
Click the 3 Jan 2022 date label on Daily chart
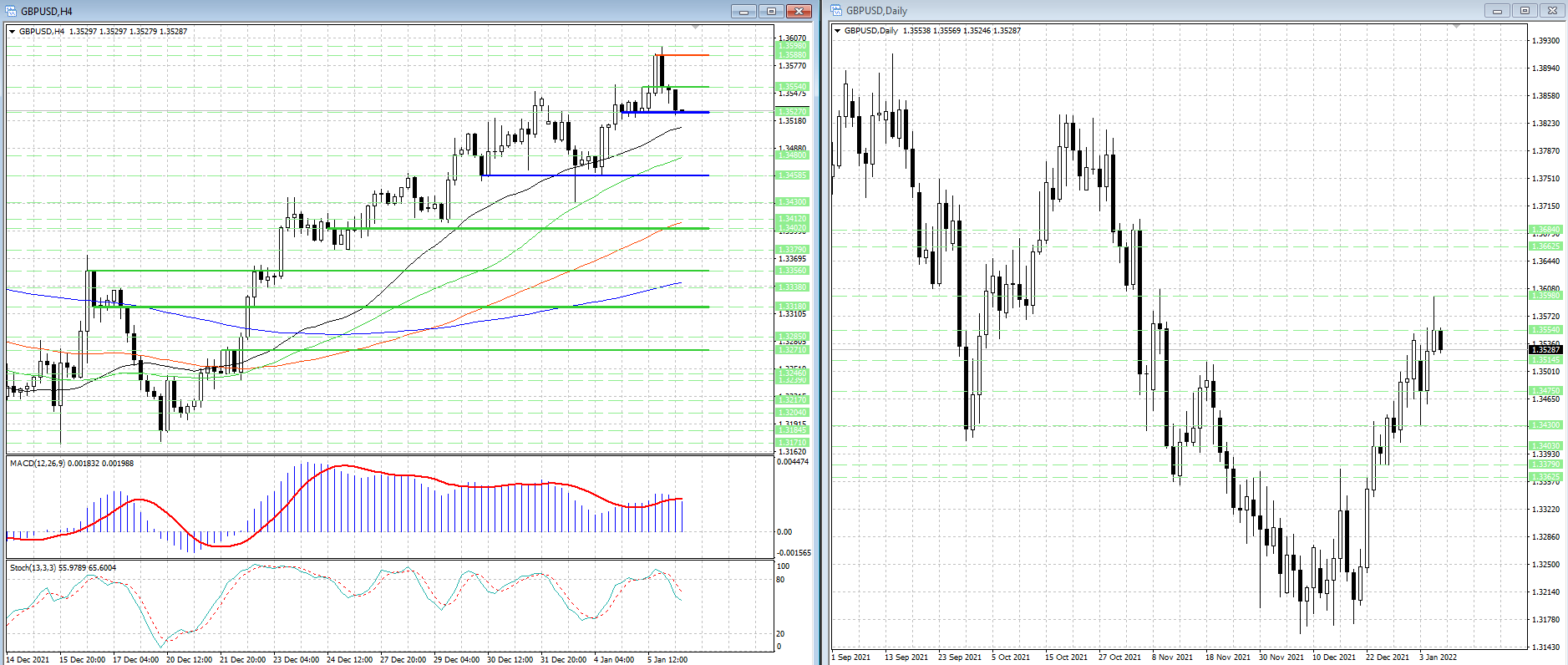1438,657
